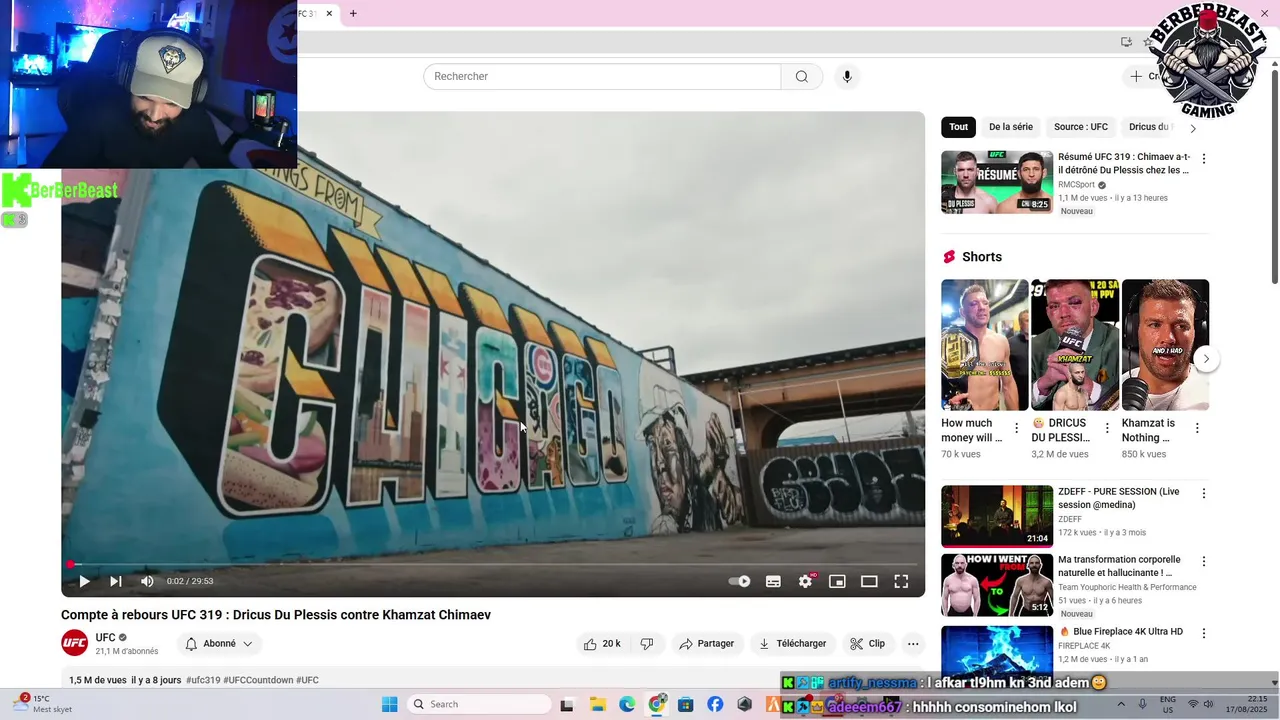Open the Task View taskbar icon
This screenshot has height=720, width=1280.
pos(567,704)
